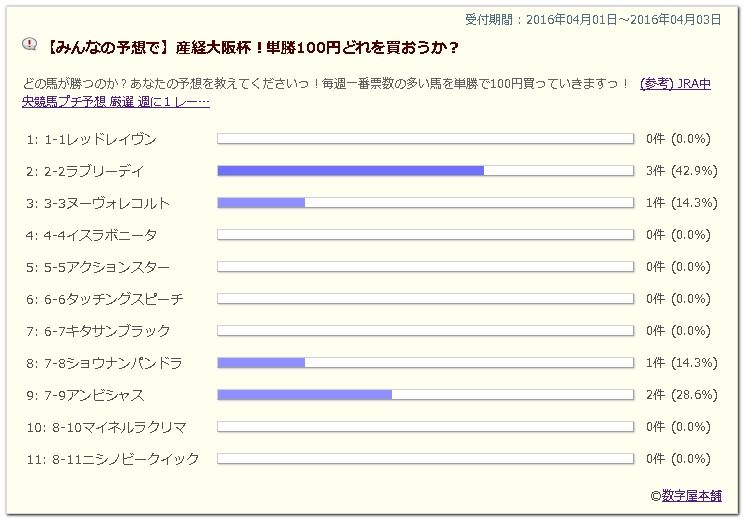
Task: Click the empty bar for キタサンブラック
Action: point(426,331)
